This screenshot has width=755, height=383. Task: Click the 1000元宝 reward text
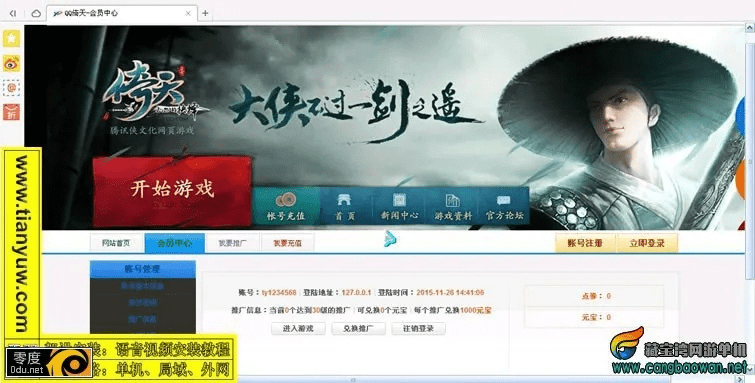[x=476, y=310]
